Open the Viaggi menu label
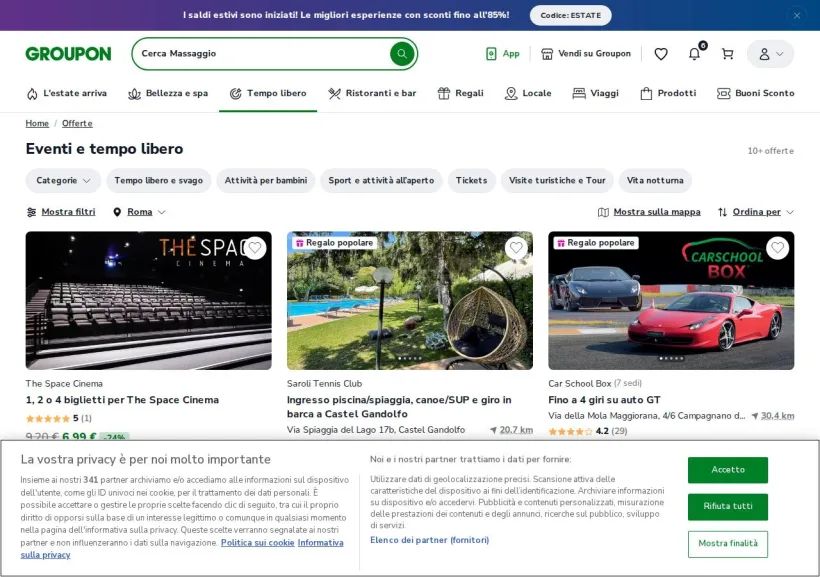The width and height of the screenshot is (820, 577). click(604, 93)
